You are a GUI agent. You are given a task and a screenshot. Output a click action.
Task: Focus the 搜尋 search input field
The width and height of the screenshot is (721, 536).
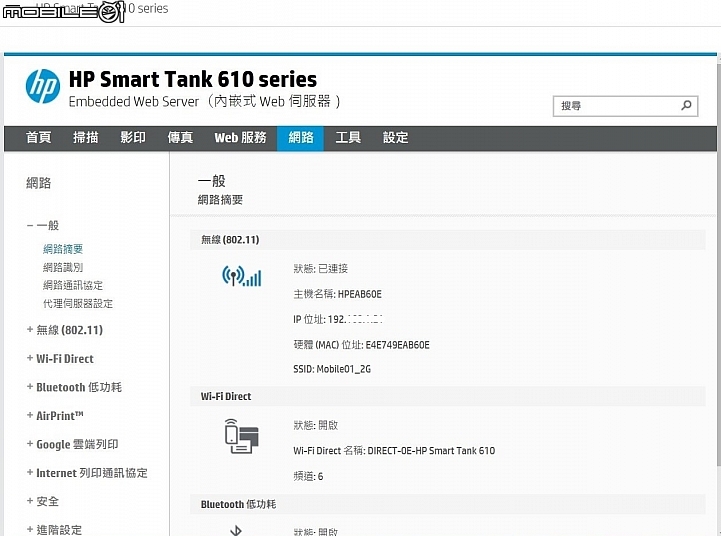[x=625, y=106]
